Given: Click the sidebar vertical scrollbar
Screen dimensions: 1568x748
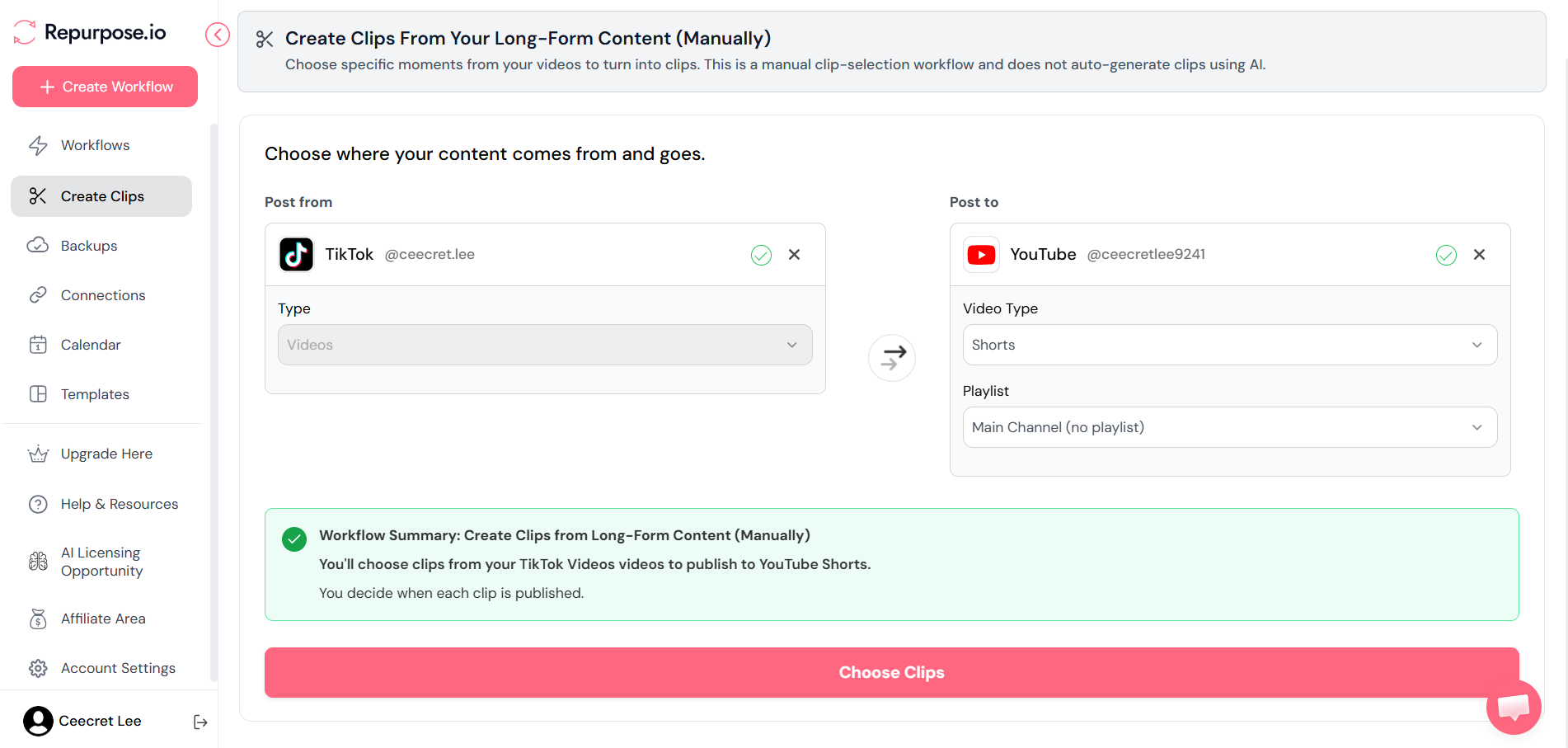Looking at the screenshot, I should click(214, 402).
